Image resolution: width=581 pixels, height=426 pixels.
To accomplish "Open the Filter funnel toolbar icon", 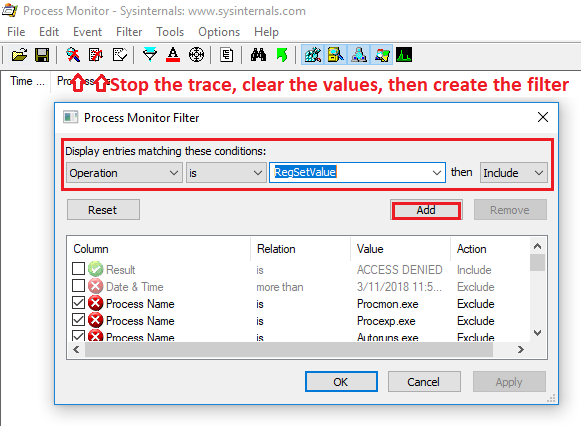I will click(150, 55).
